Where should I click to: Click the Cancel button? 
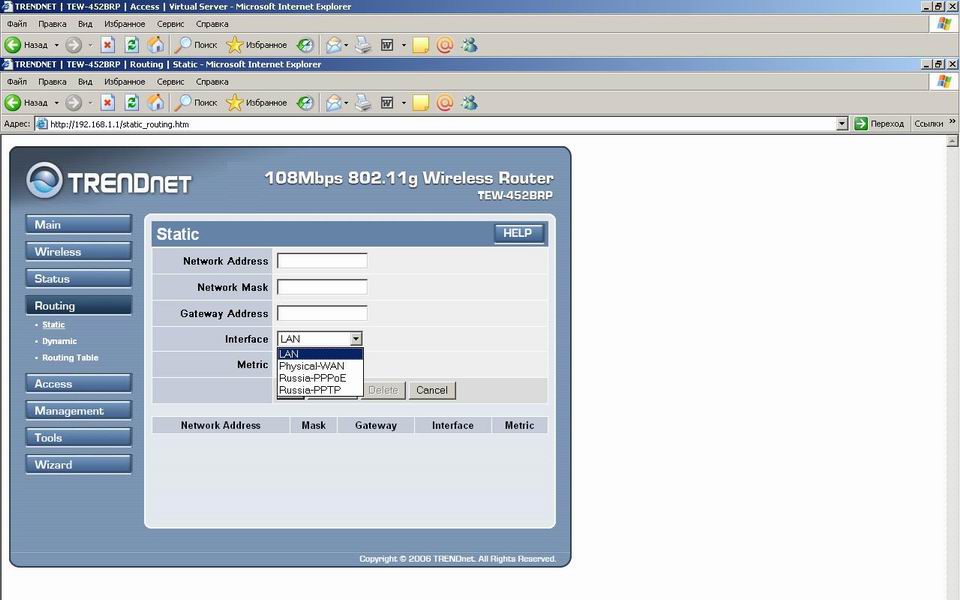[432, 390]
